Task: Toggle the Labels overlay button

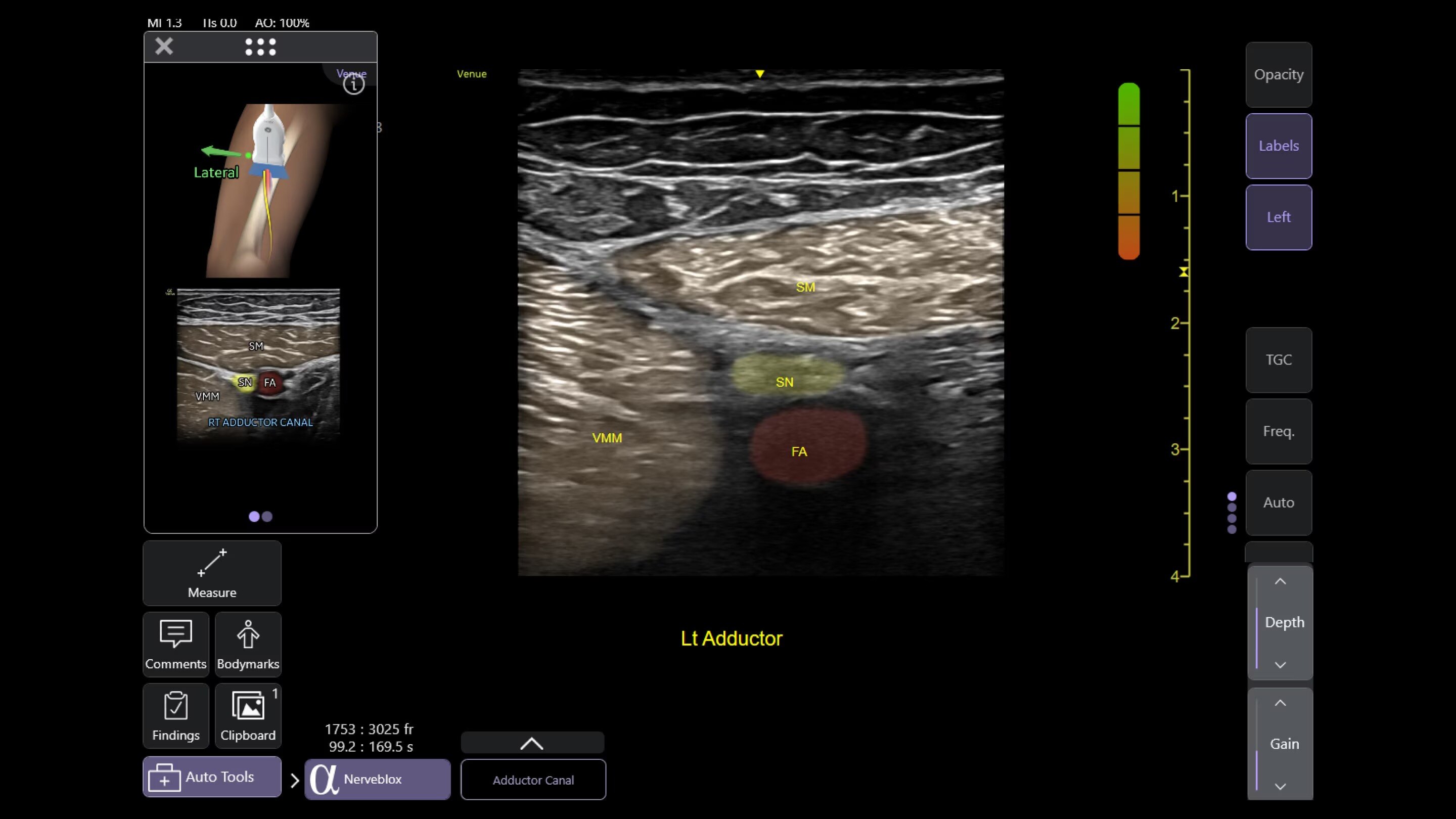Action: tap(1279, 146)
